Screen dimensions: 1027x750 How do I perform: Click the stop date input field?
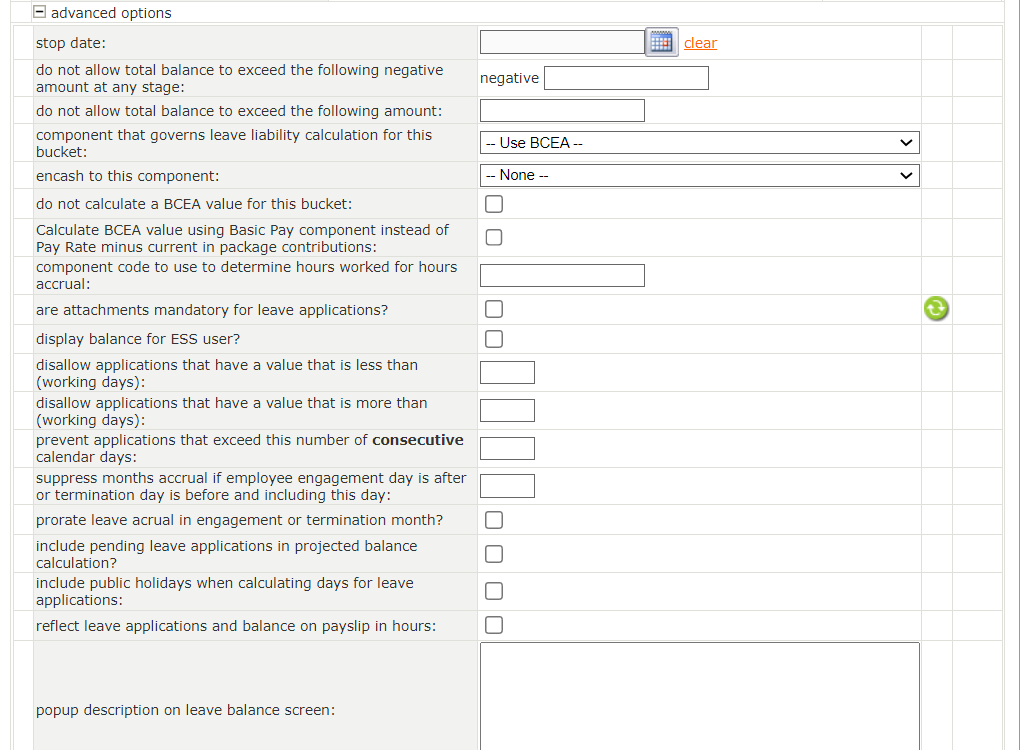[x=562, y=42]
